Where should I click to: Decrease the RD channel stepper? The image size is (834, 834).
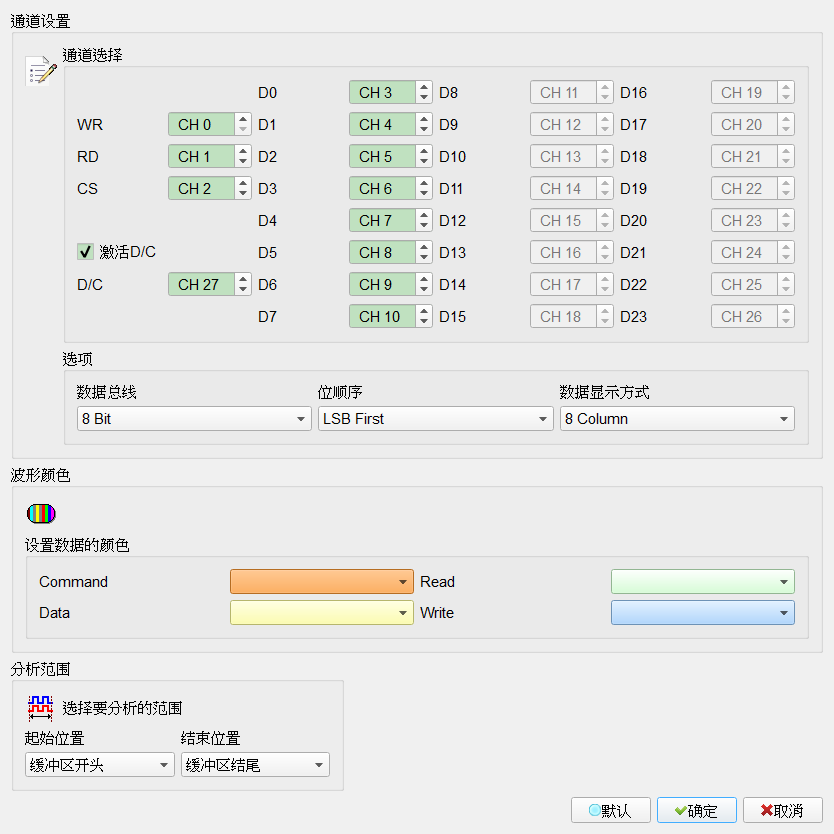pyautogui.click(x=243, y=162)
